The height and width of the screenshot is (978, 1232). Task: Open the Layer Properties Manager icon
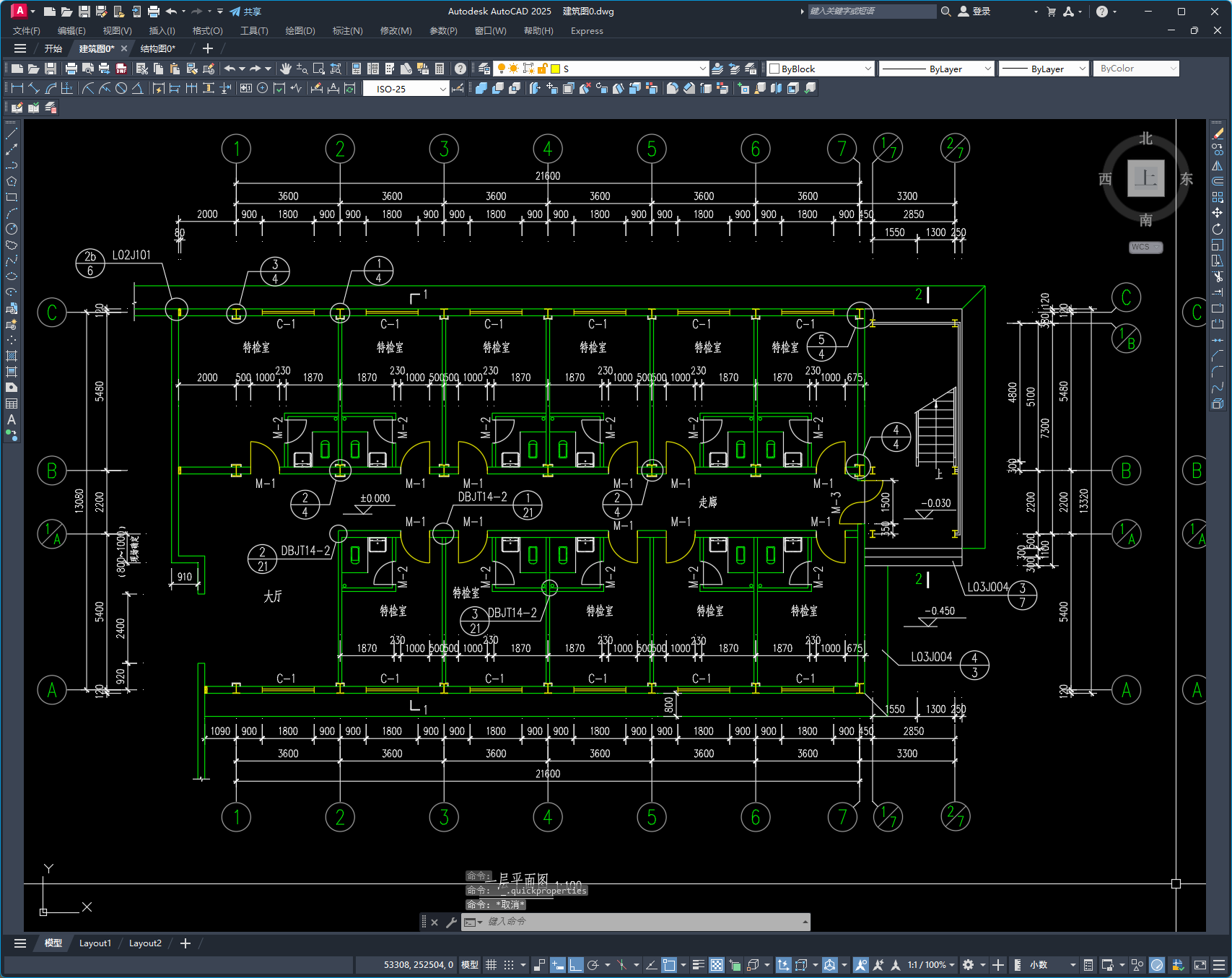[484, 69]
